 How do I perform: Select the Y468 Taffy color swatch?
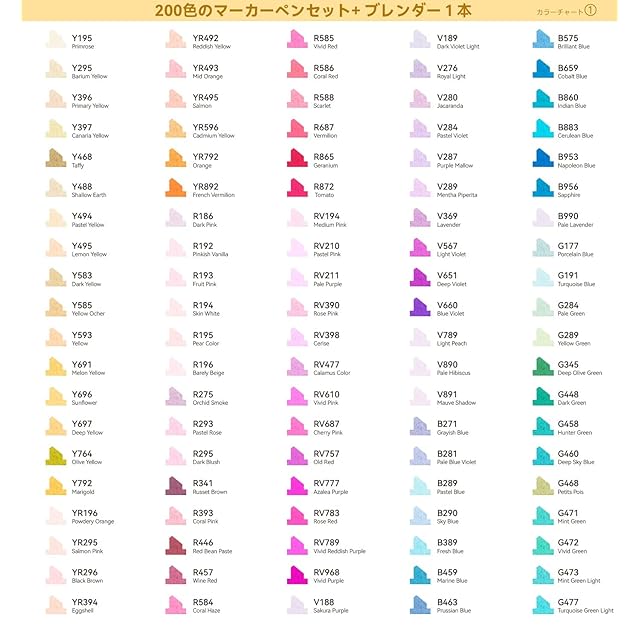pos(56,158)
